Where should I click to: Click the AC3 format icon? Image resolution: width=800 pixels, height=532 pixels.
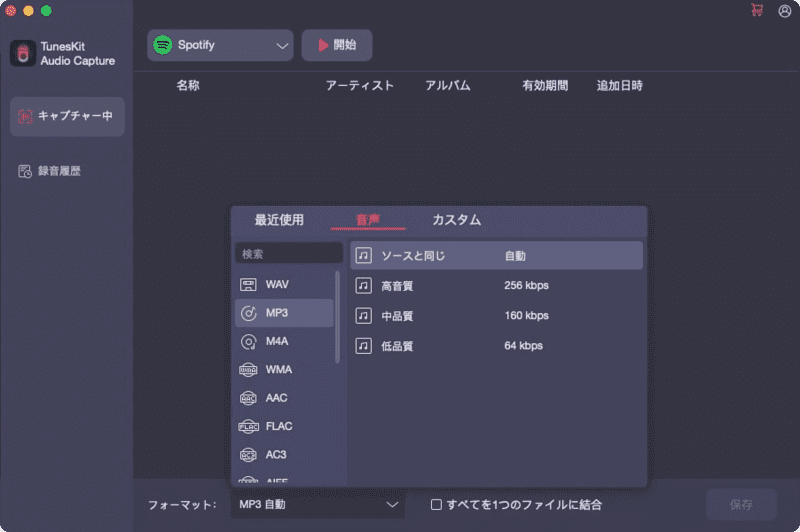[248, 454]
